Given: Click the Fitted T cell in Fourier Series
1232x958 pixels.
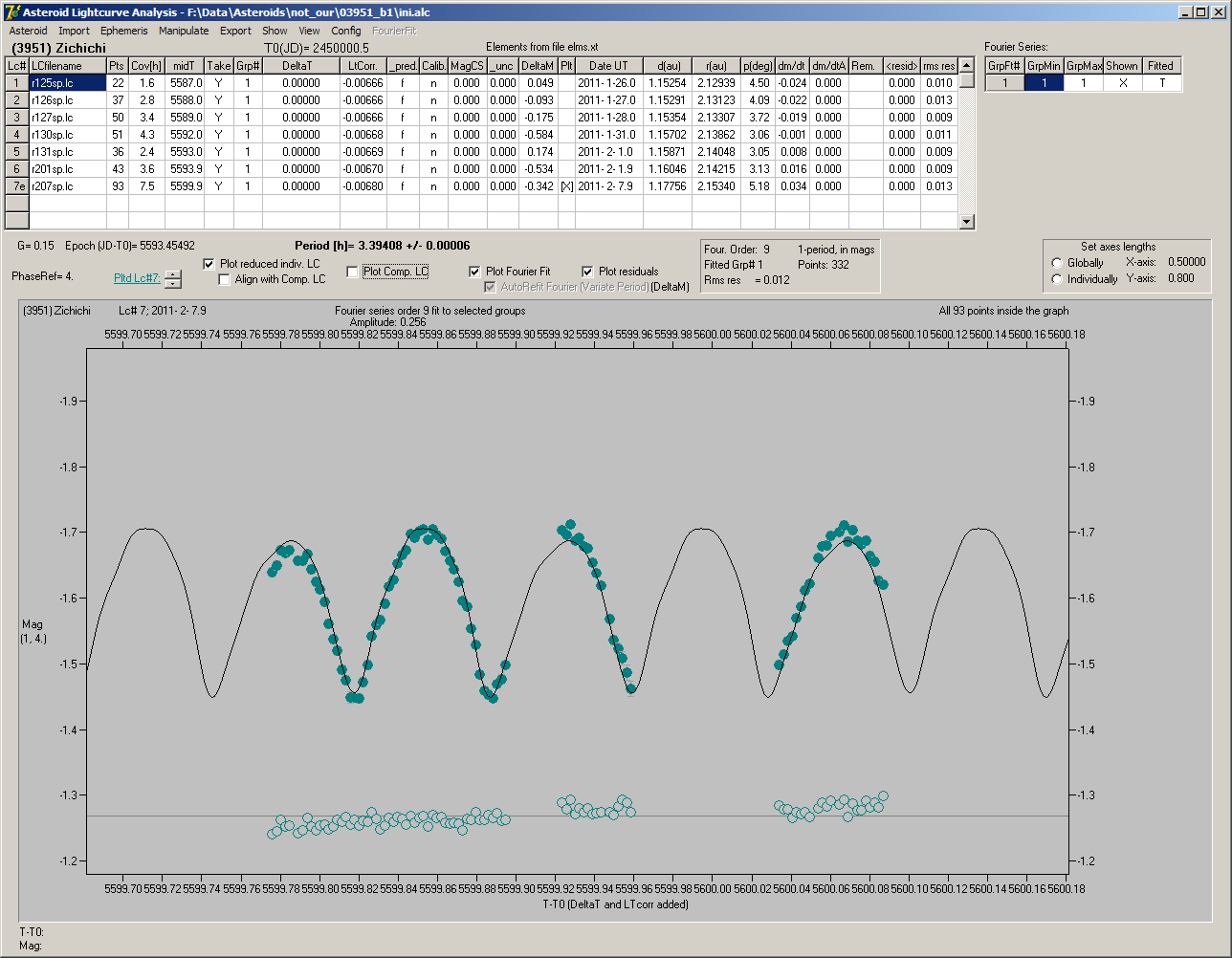Looking at the screenshot, I should [x=1161, y=83].
